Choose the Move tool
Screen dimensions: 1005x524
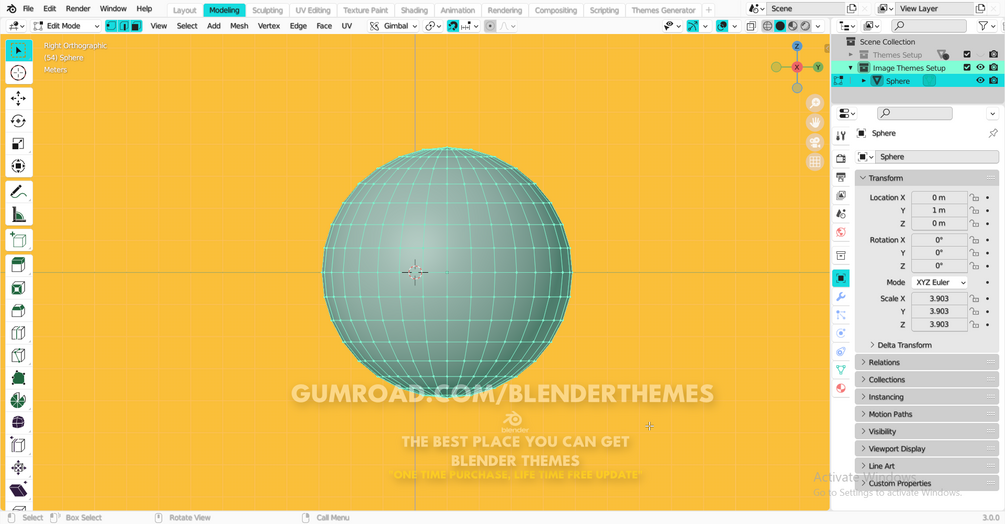tap(19, 98)
